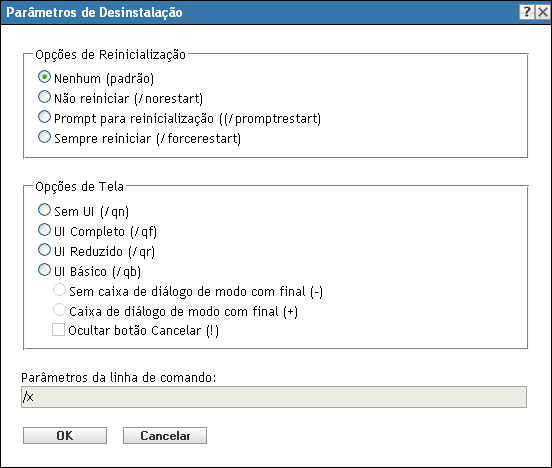Select Prompt para reinicialização (/promptrestart)
The image size is (552, 468).
click(x=44, y=117)
